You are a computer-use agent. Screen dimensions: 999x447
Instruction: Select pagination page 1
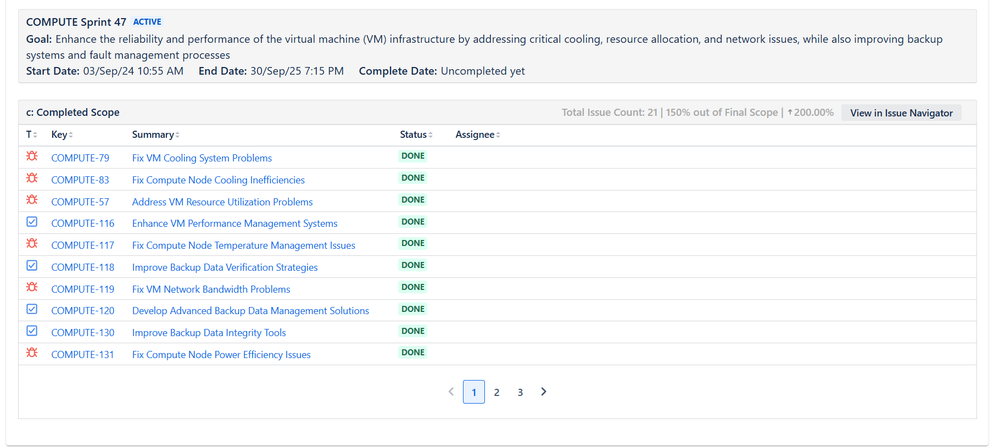473,392
